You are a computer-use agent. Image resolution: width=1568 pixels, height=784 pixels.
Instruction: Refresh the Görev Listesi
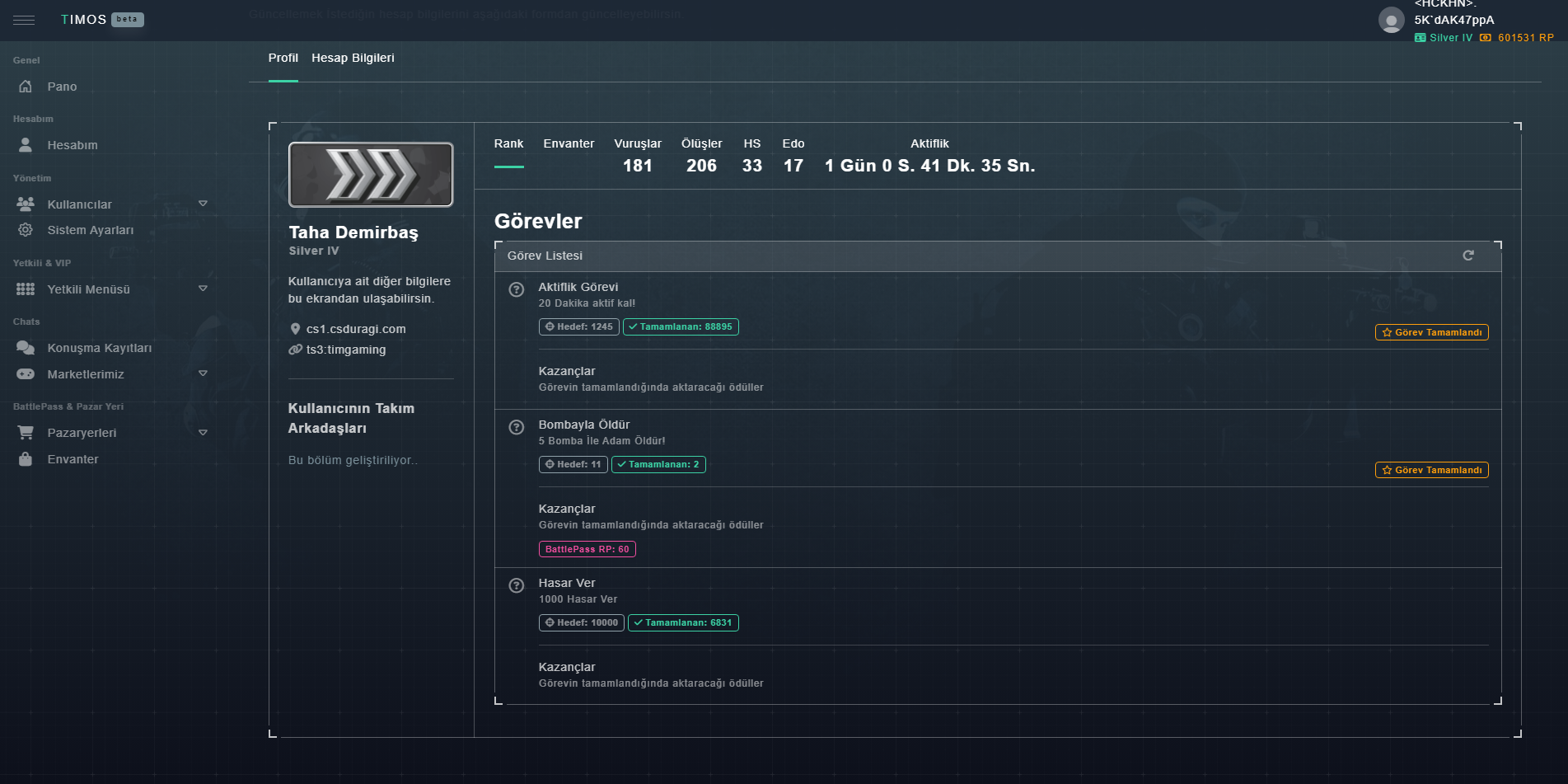(1468, 256)
